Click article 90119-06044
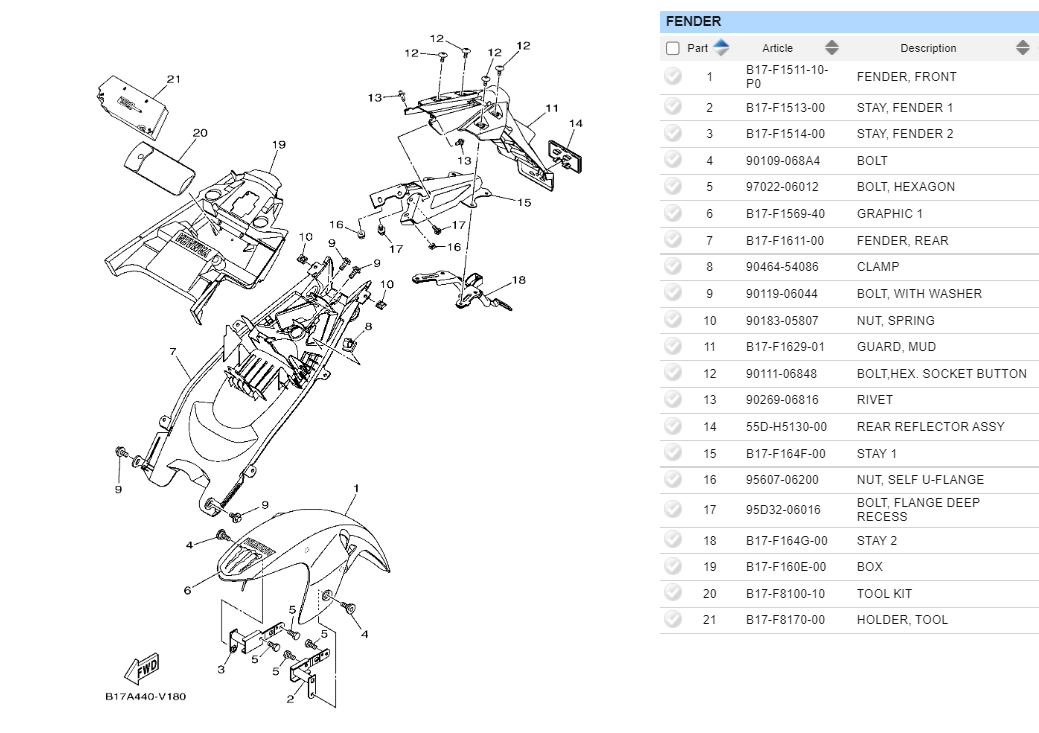Viewport: 1039px width, 733px height. [781, 294]
